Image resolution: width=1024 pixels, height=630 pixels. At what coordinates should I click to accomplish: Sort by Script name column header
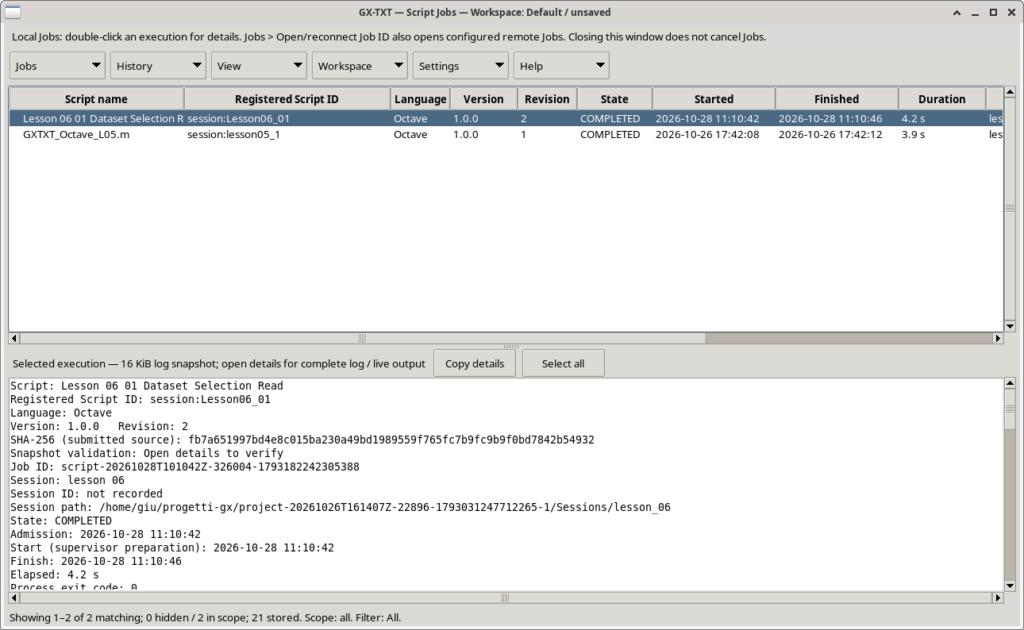(97, 99)
